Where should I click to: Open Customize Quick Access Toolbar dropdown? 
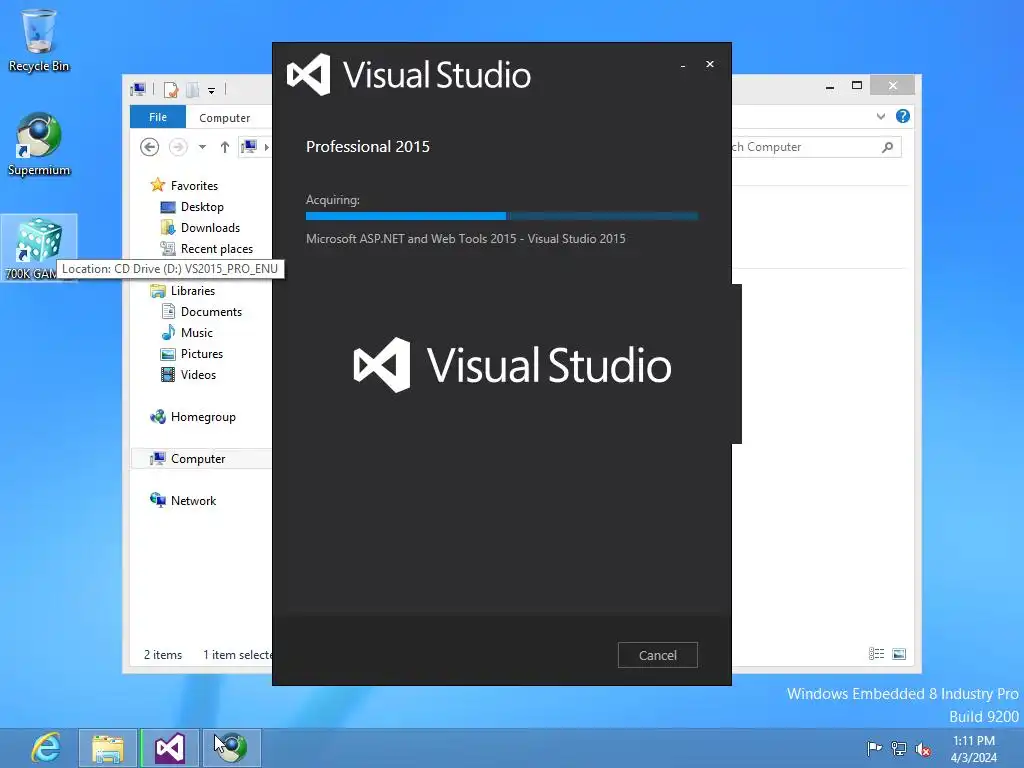click(212, 90)
